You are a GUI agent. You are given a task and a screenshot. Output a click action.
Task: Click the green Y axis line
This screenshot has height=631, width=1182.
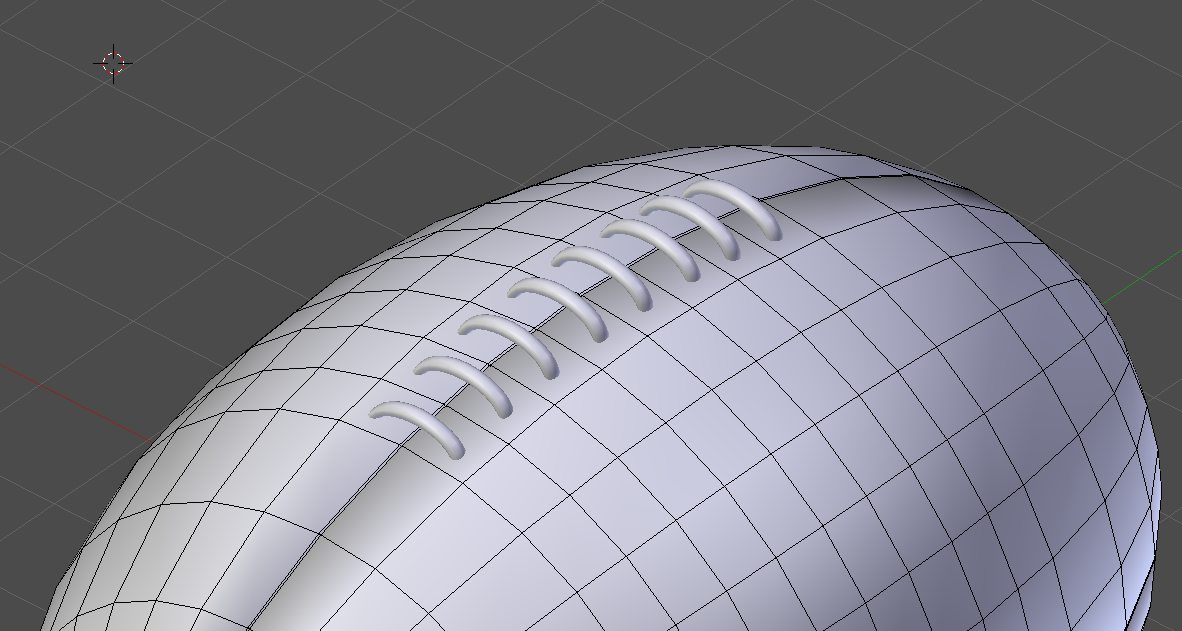[x=1142, y=277]
